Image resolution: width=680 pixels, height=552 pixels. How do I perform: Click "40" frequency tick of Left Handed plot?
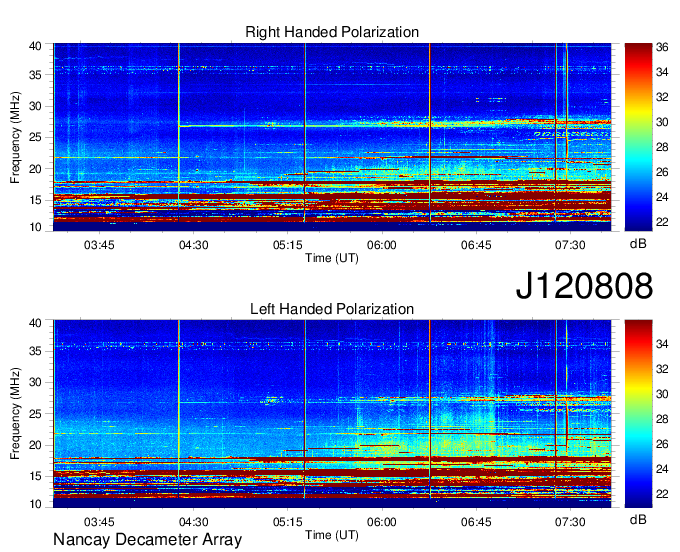tap(35, 323)
